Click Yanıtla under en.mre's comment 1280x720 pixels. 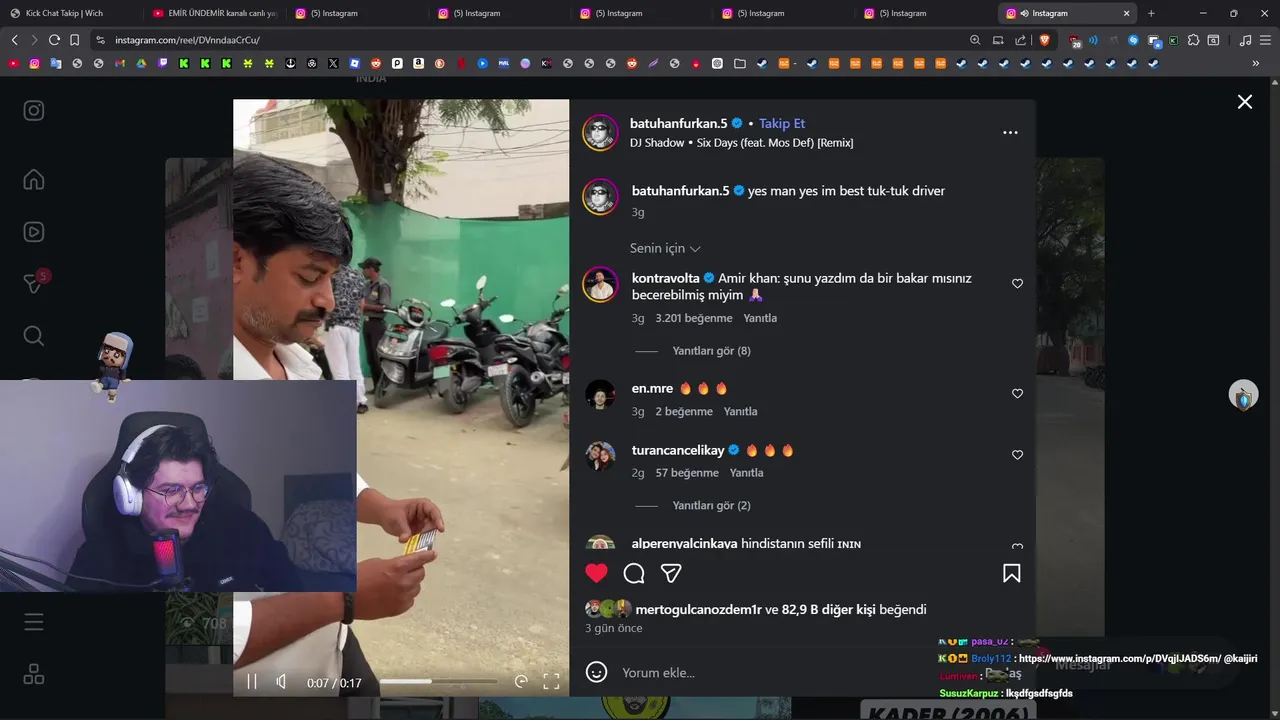740,412
